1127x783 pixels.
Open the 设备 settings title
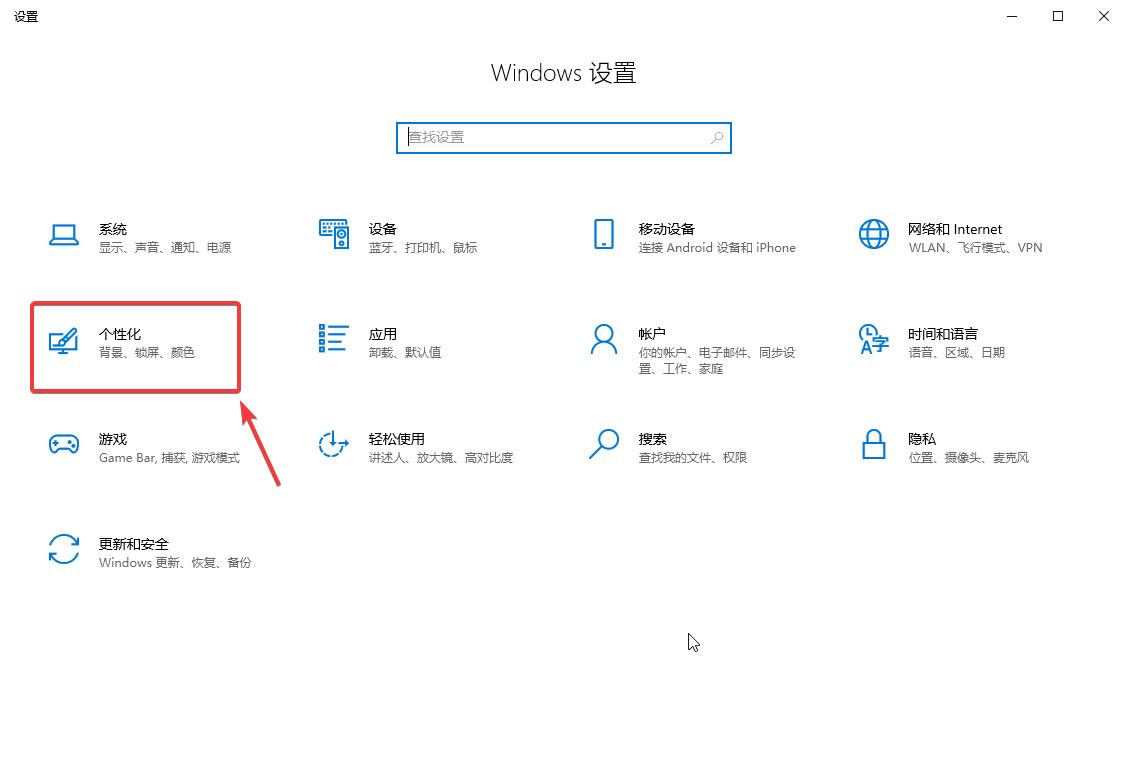pyautogui.click(x=382, y=229)
